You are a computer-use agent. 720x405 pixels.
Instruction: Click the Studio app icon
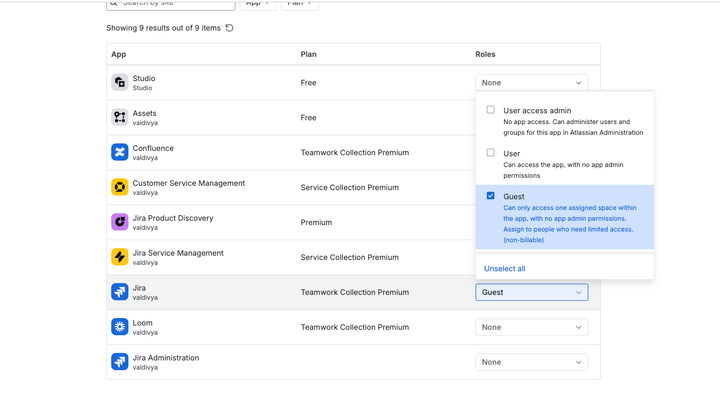[x=119, y=82]
